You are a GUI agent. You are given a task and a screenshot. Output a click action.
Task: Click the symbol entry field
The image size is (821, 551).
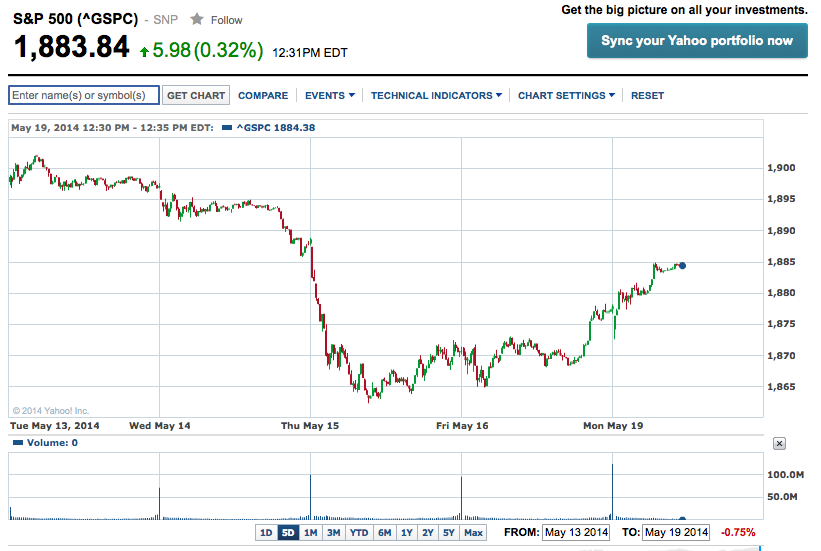pos(84,95)
